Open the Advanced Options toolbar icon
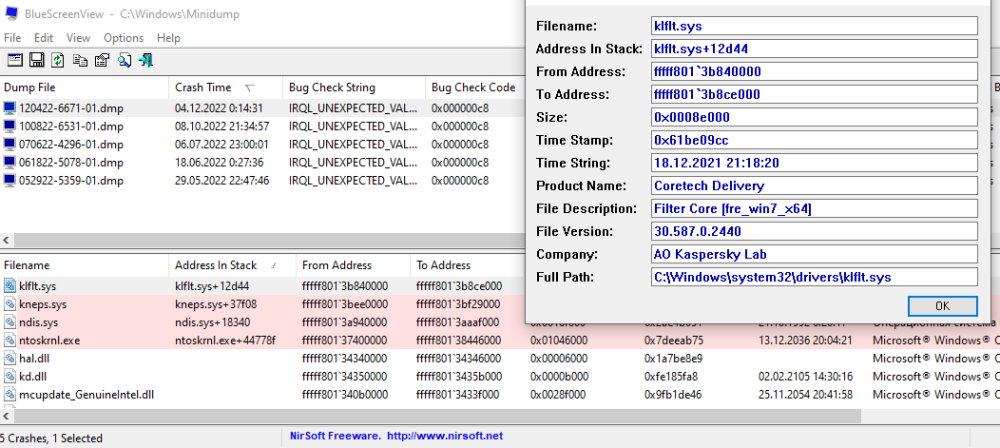The image size is (1000, 448). pyautogui.click(x=15, y=60)
